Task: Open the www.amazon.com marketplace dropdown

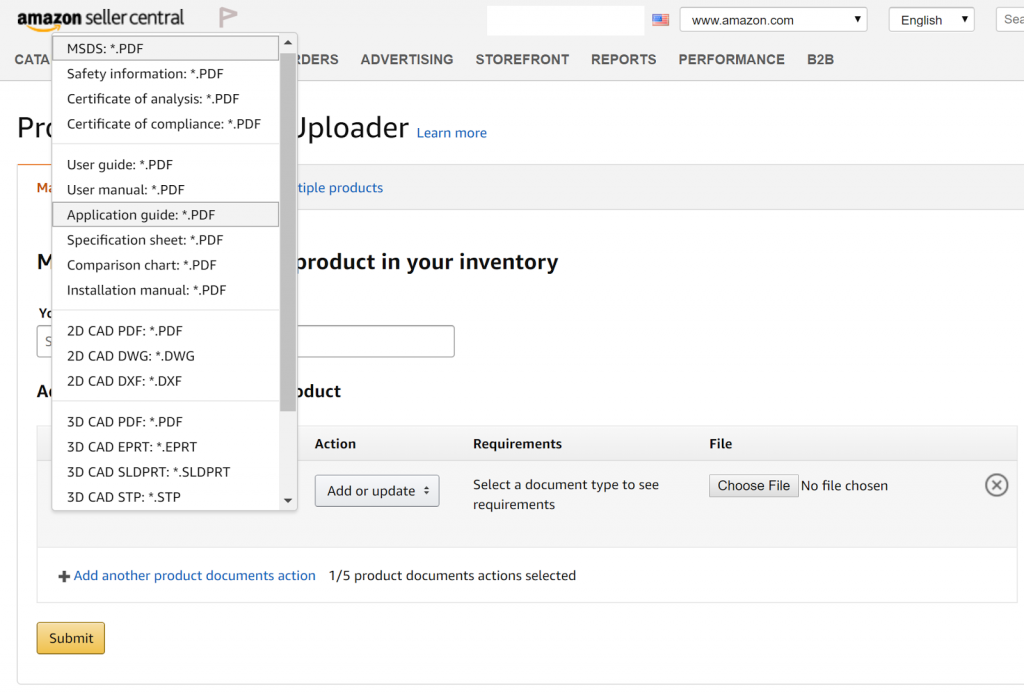Action: click(773, 20)
